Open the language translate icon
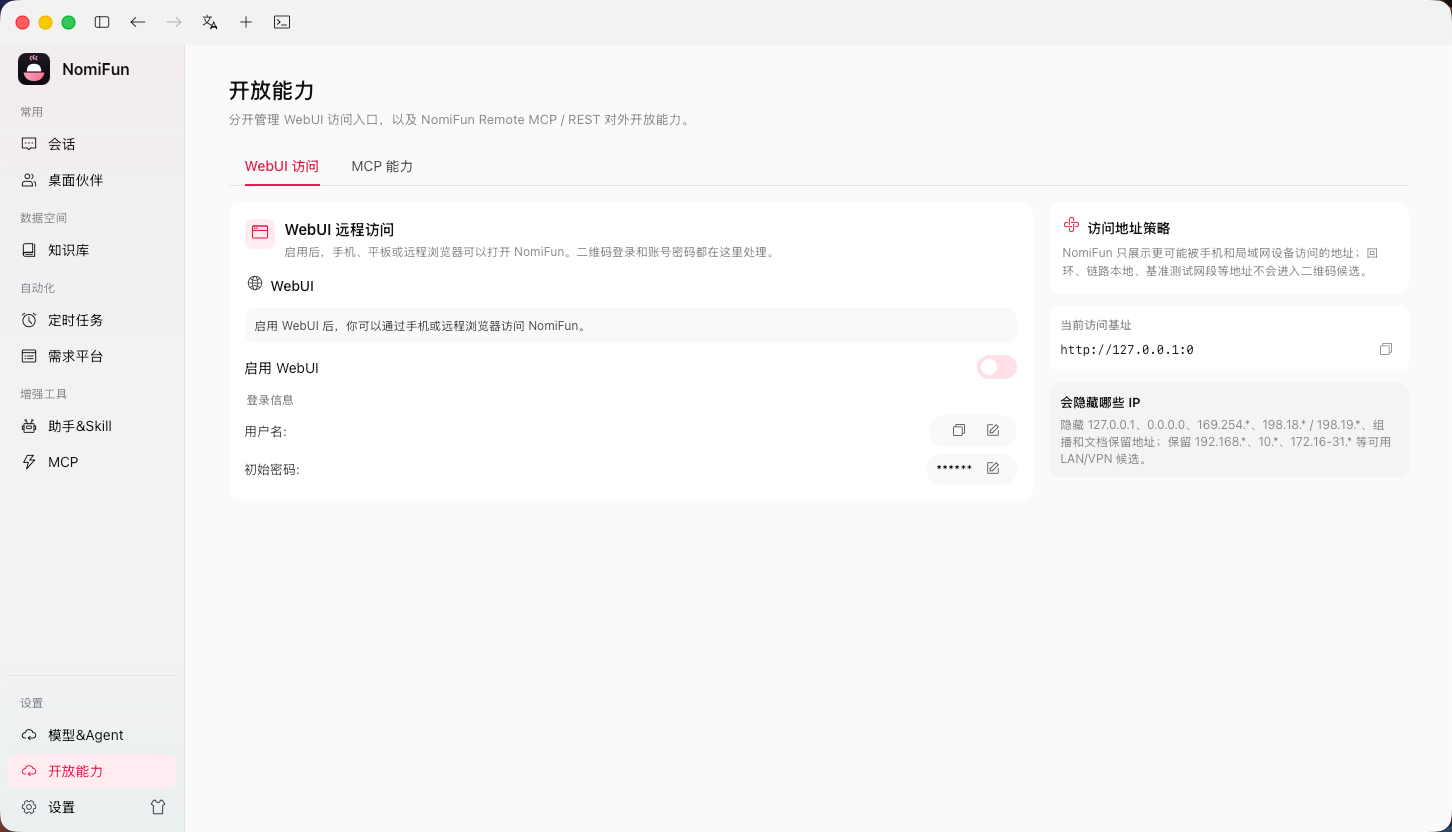 pos(210,22)
